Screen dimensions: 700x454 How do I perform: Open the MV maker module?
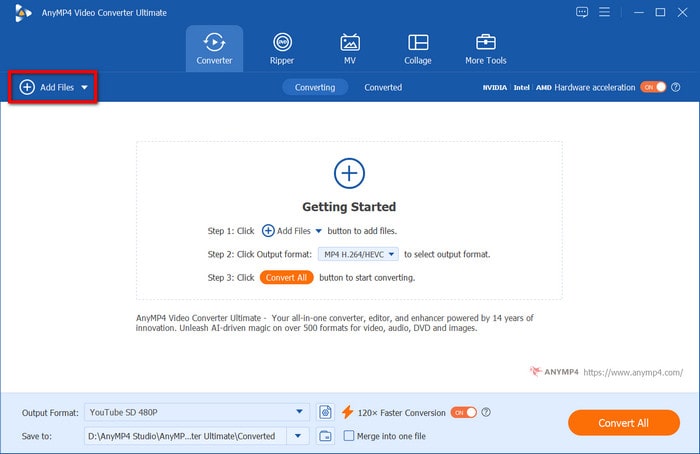350,48
